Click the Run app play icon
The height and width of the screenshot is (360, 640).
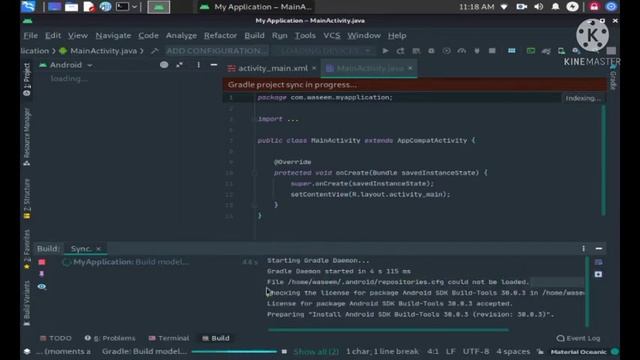coord(385,51)
